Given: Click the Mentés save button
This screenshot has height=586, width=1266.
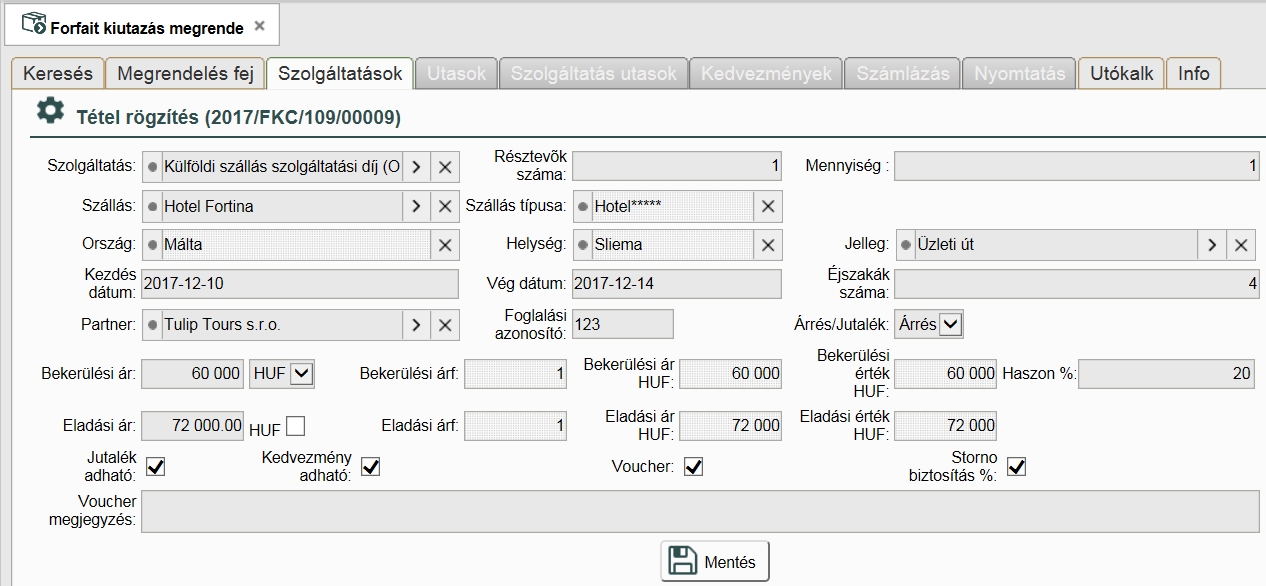Looking at the screenshot, I should click(x=715, y=561).
